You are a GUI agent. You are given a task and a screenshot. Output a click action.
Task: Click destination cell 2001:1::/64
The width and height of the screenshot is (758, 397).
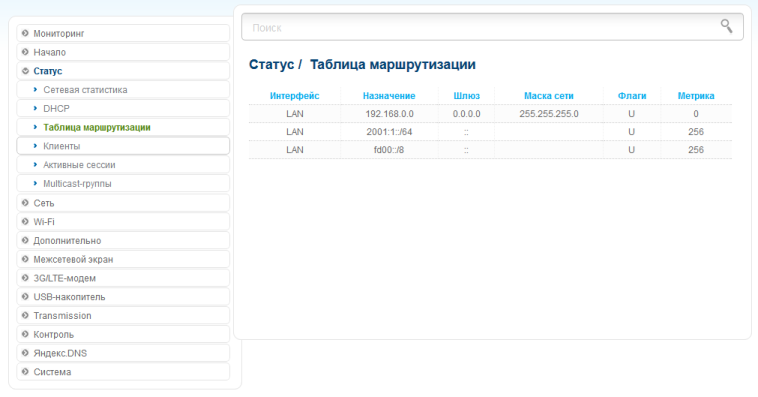click(389, 132)
